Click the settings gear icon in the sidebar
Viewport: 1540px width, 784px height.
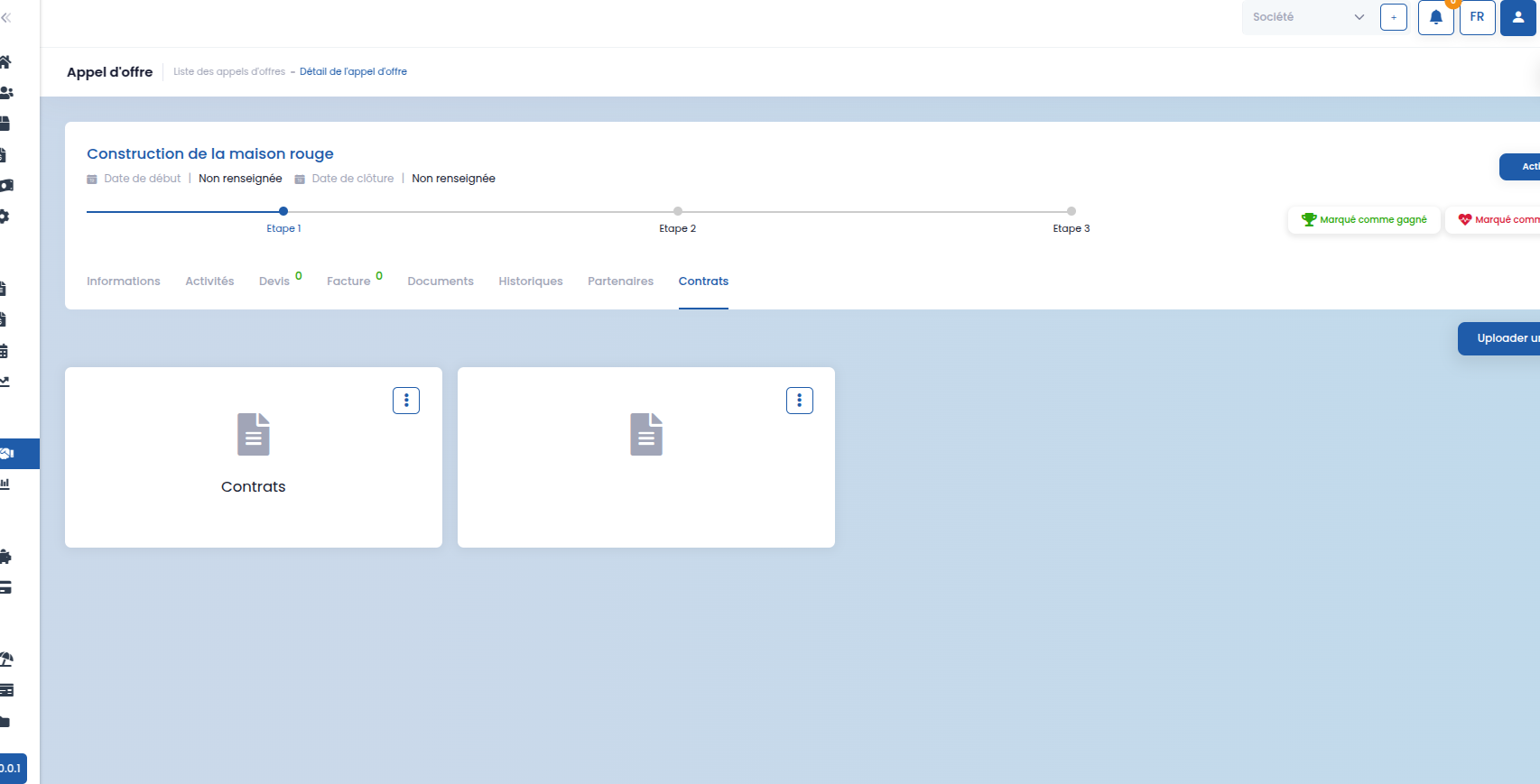(x=5, y=217)
